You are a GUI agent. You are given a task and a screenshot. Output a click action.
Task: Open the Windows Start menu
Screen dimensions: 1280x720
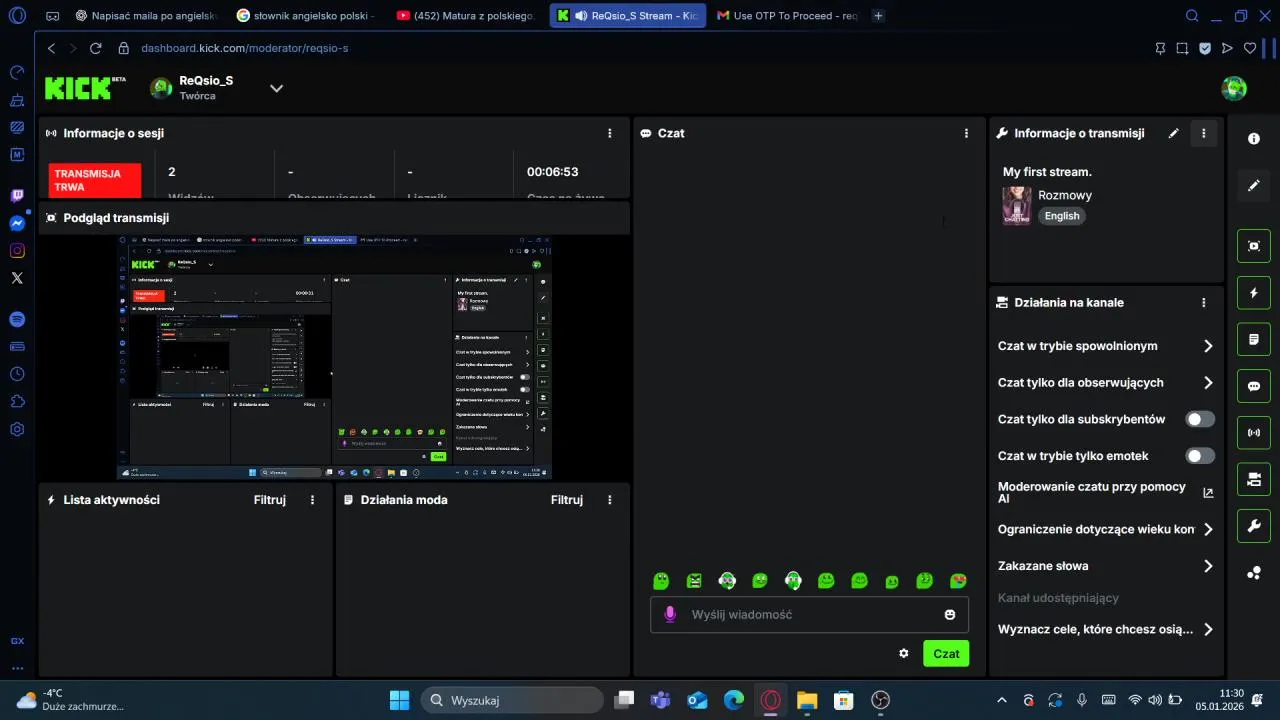click(x=399, y=700)
